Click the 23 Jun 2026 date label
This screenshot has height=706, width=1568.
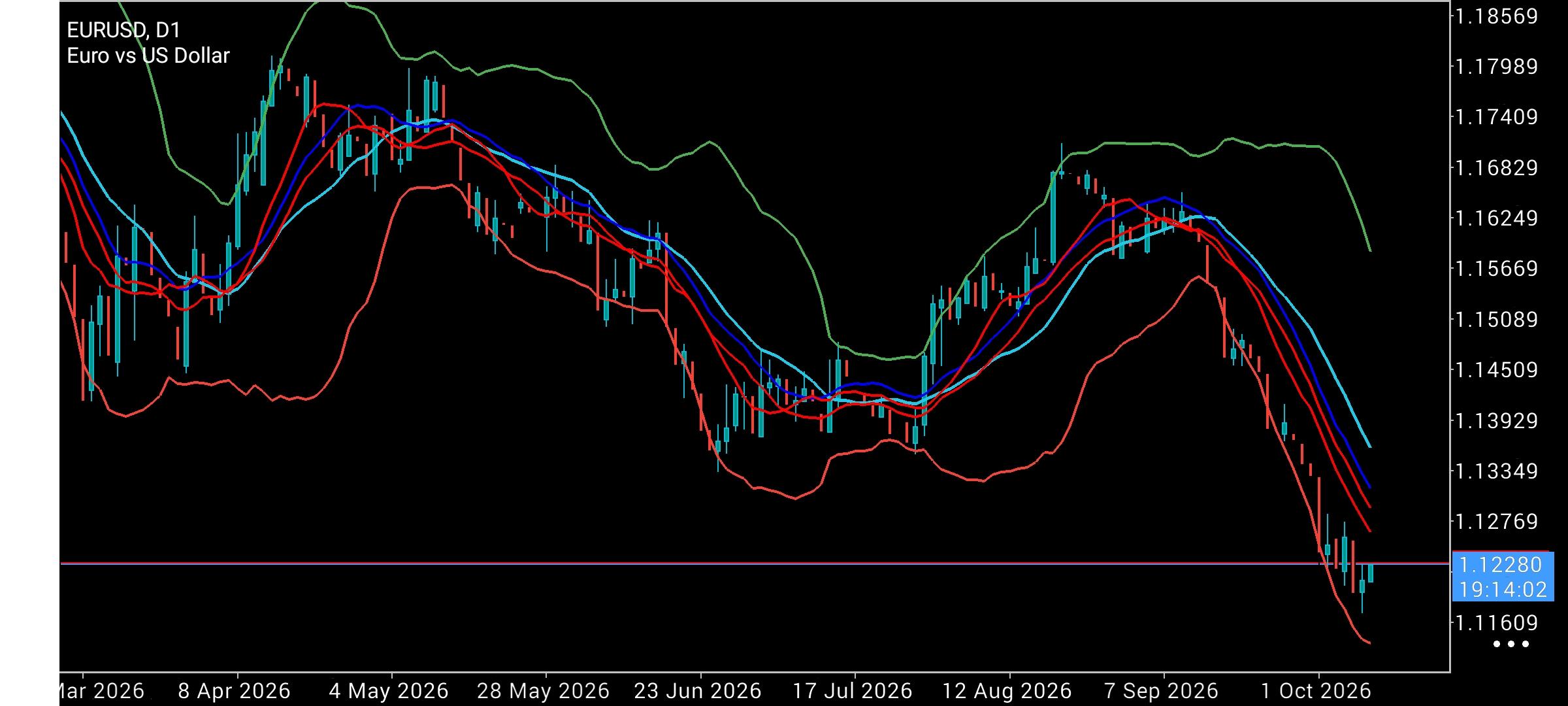pyautogui.click(x=698, y=691)
